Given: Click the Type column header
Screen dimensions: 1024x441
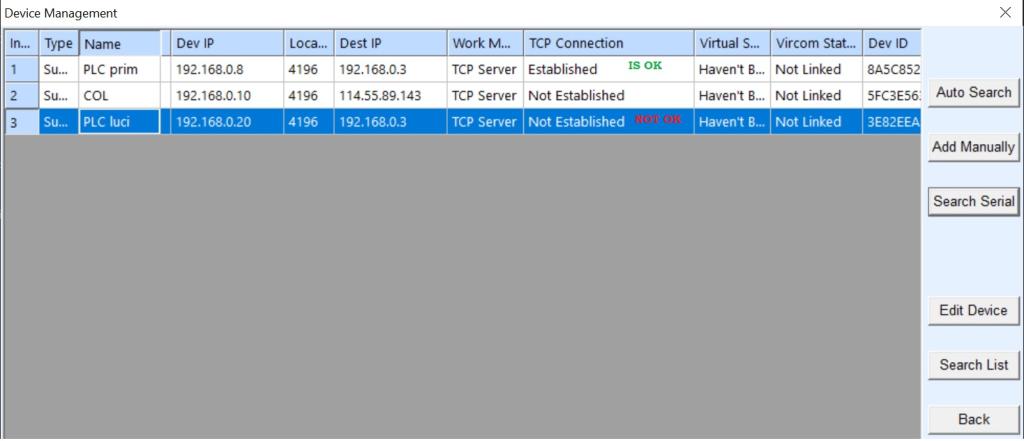Looking at the screenshot, I should [x=58, y=44].
